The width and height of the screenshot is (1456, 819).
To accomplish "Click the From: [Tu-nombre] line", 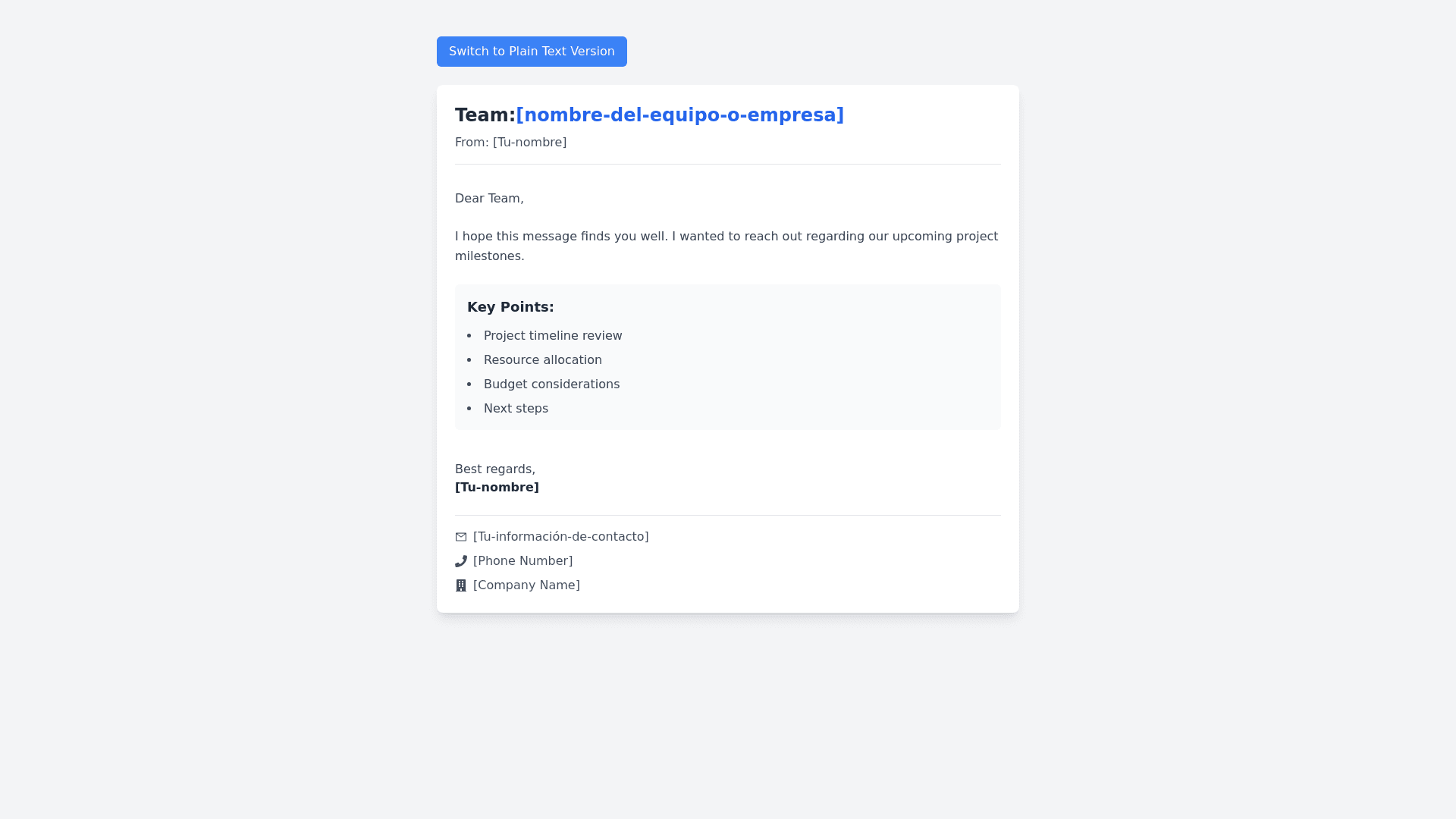I will [510, 143].
